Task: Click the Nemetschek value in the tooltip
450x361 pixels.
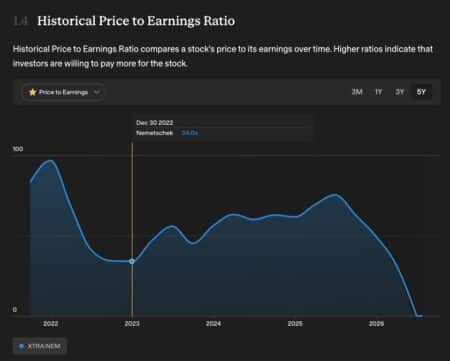Action: pyautogui.click(x=190, y=133)
